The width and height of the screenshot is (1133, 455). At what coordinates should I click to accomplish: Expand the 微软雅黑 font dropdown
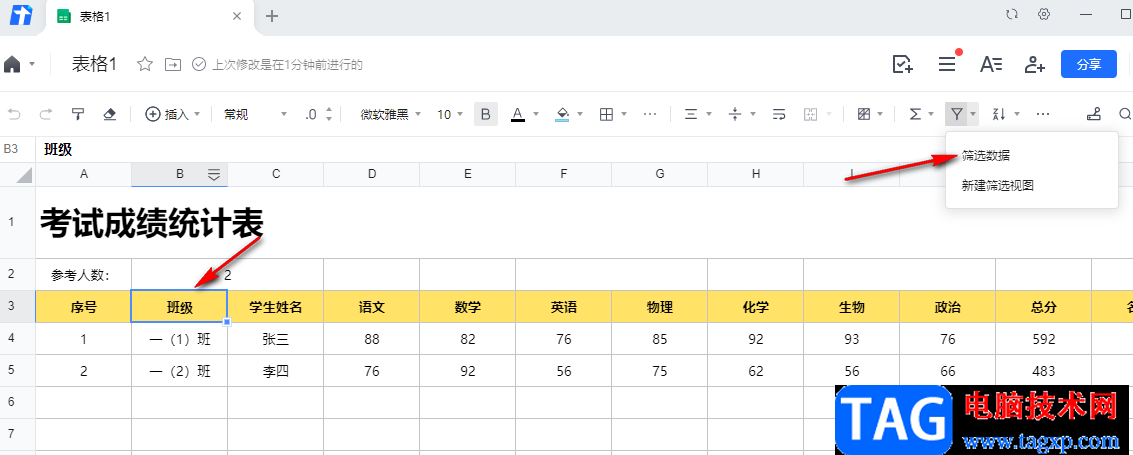click(390, 114)
